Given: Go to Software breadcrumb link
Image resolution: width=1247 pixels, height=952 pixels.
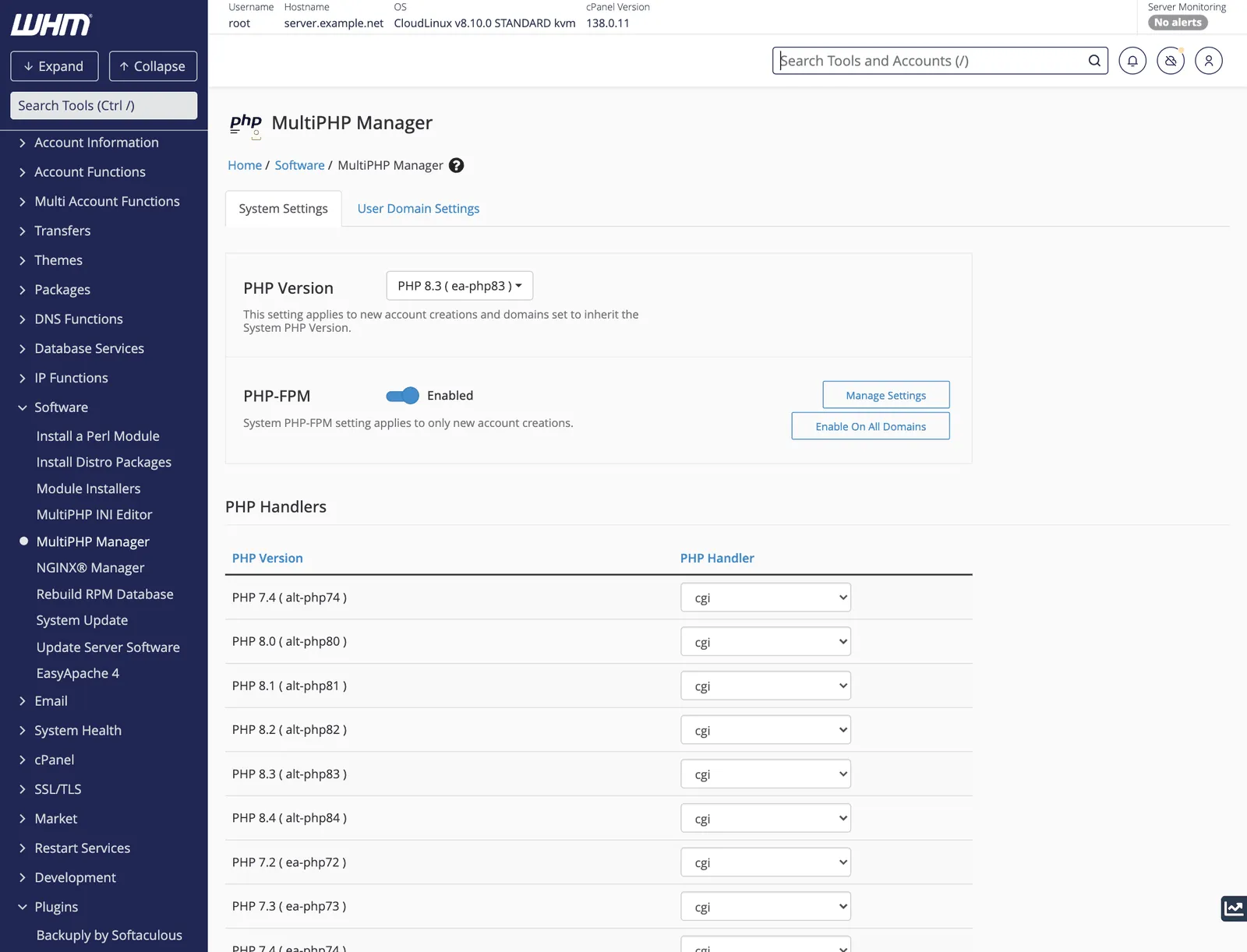Looking at the screenshot, I should click(299, 165).
